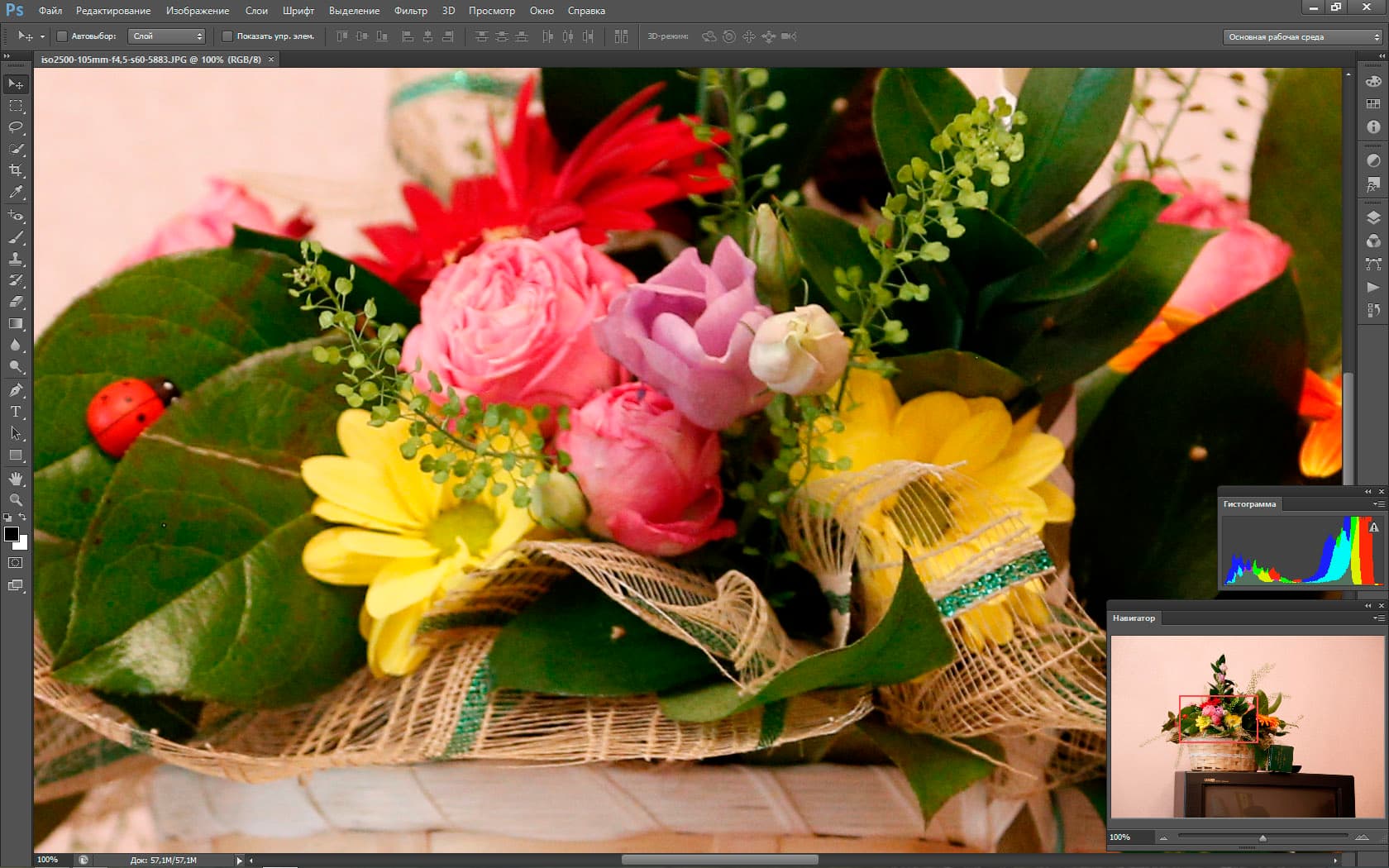This screenshot has height=868, width=1389.
Task: Select the Eyedropper tool
Action: 16,192
